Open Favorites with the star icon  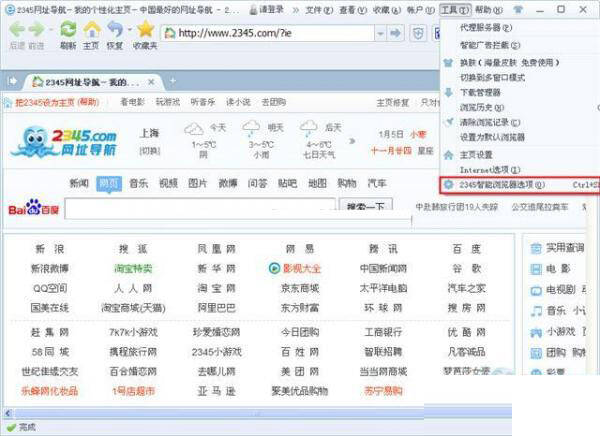pos(146,29)
